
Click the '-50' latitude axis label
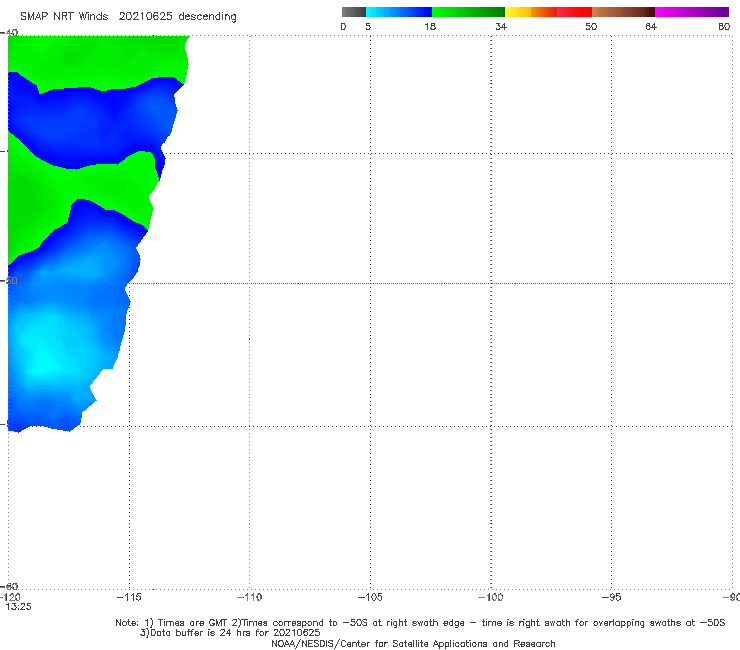click(9, 280)
